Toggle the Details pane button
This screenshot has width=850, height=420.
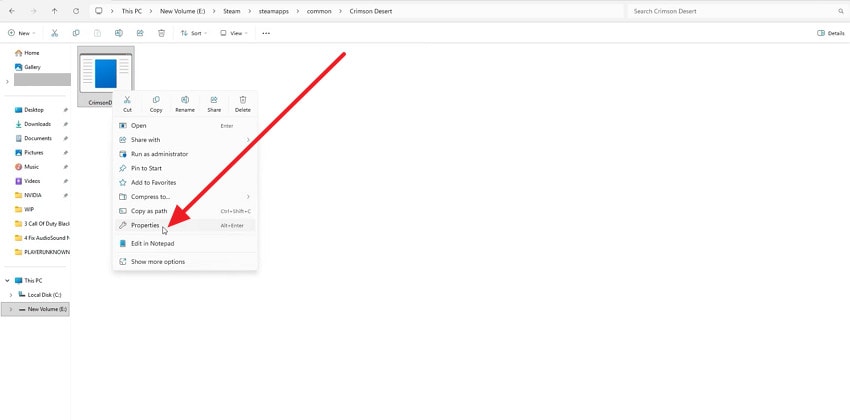pos(830,33)
